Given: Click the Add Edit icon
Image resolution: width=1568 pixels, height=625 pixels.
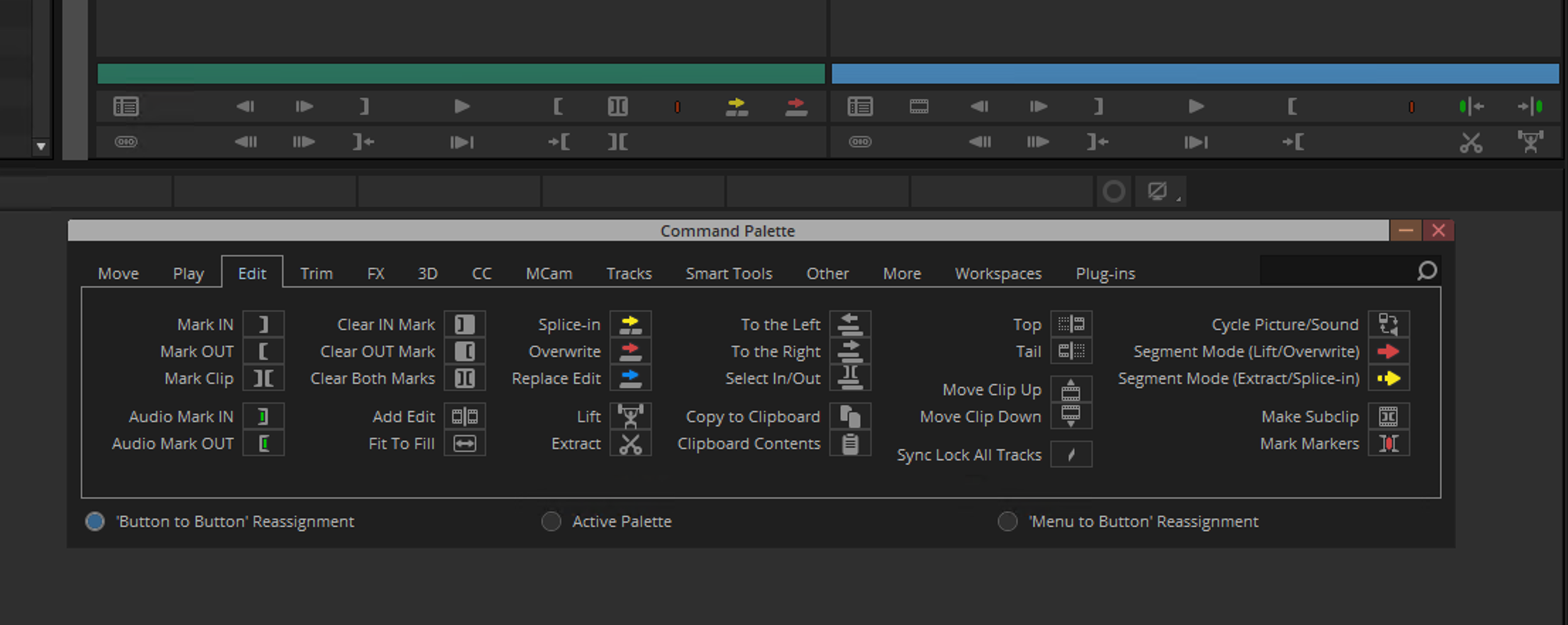Looking at the screenshot, I should pos(465,417).
